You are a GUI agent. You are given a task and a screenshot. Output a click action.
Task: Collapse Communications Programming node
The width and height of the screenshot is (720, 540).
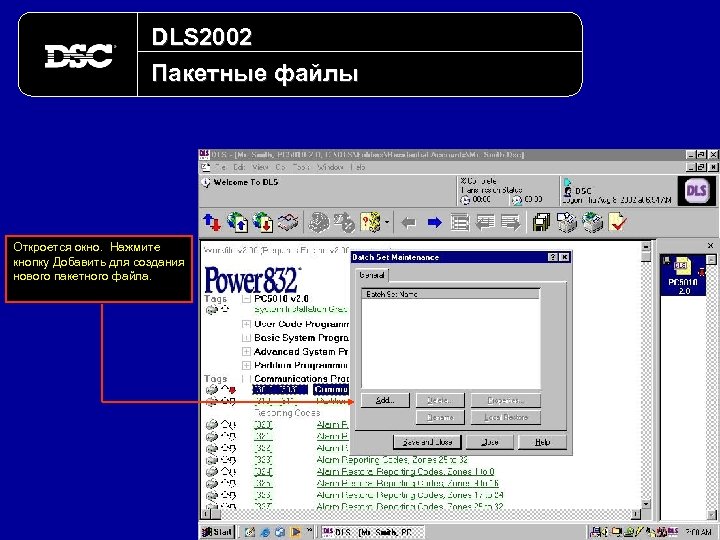tap(247, 379)
